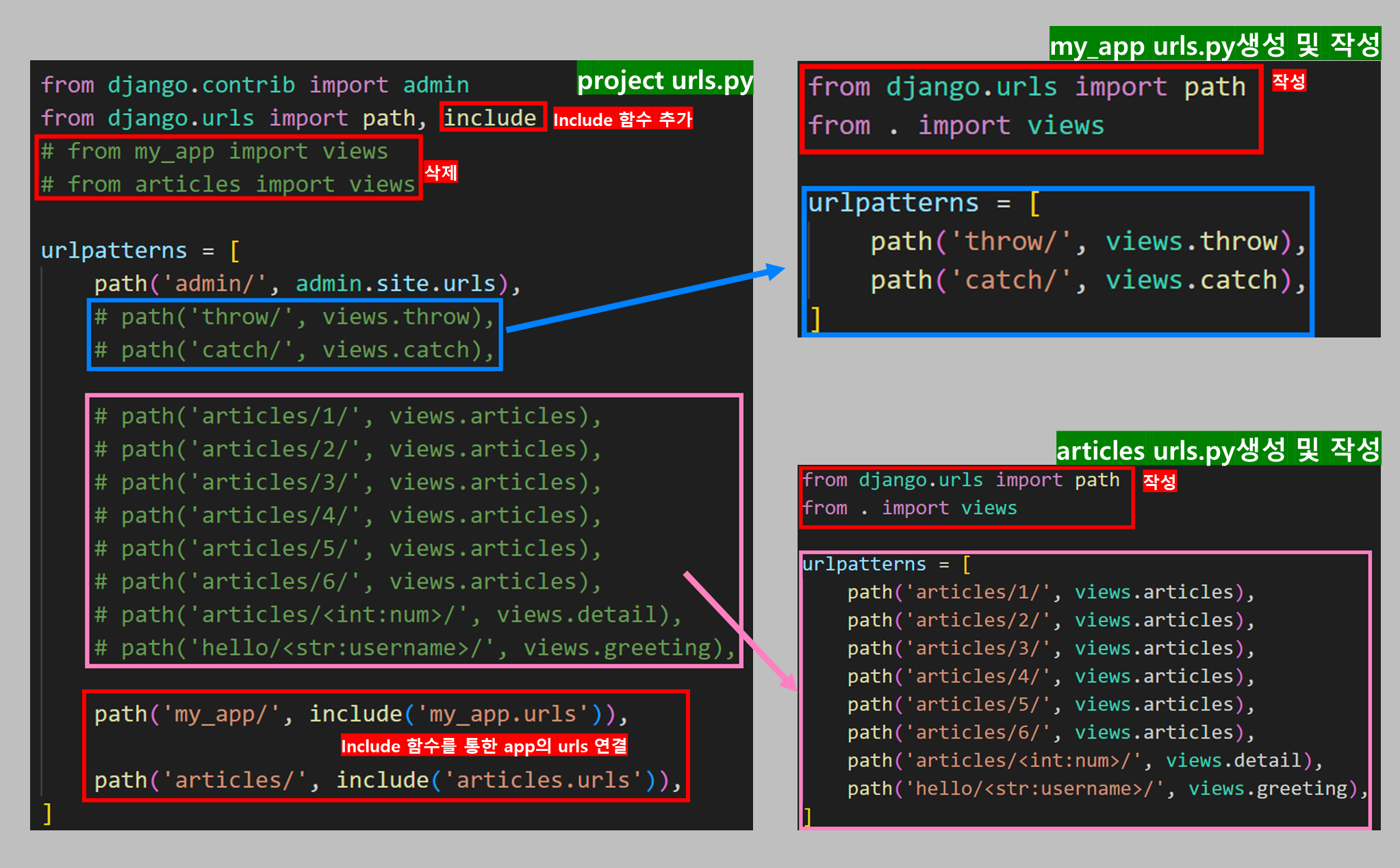This screenshot has width=1400, height=868.
Task: Click the boxed 'include' import keyword
Action: pyautogui.click(x=491, y=118)
